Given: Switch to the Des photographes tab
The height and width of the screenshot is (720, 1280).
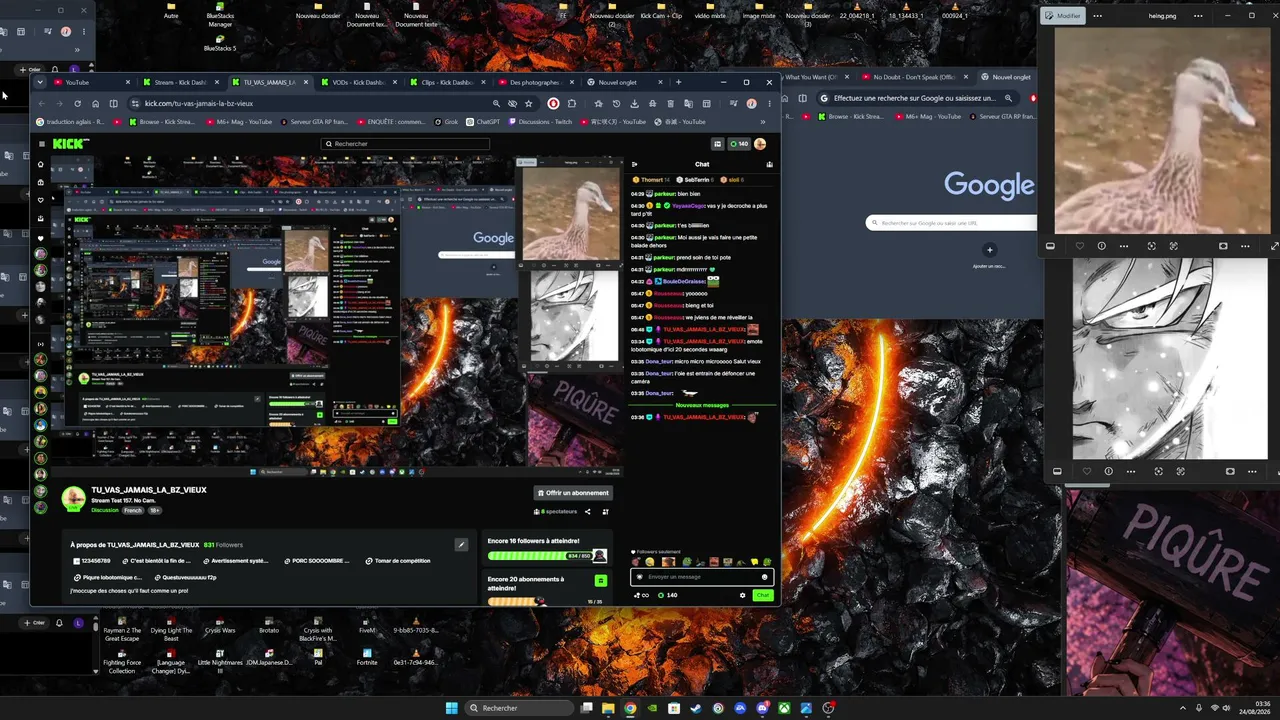Looking at the screenshot, I should pos(535,82).
